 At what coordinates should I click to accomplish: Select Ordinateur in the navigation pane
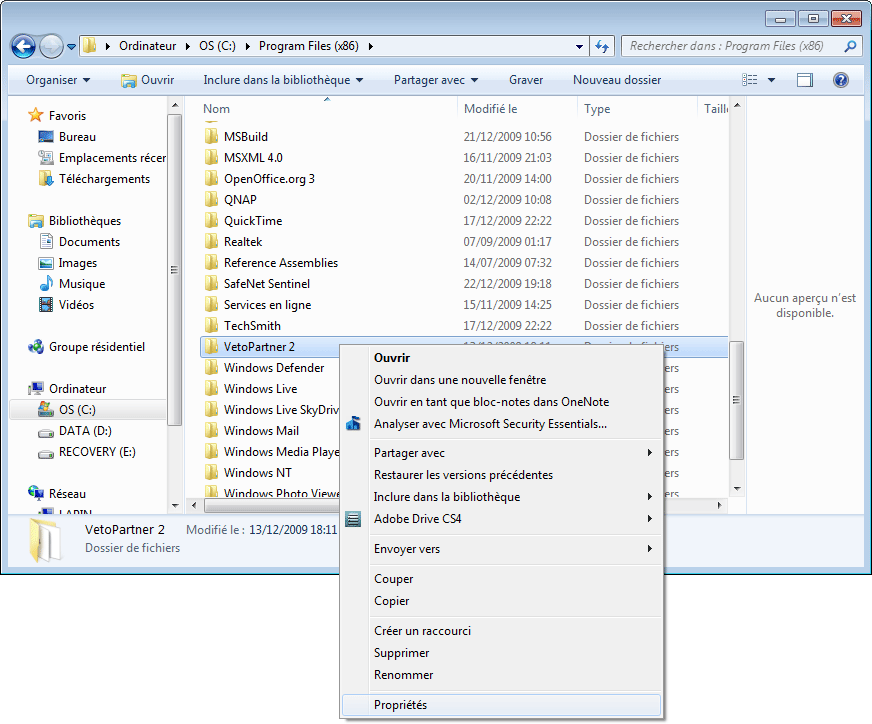[x=67, y=389]
